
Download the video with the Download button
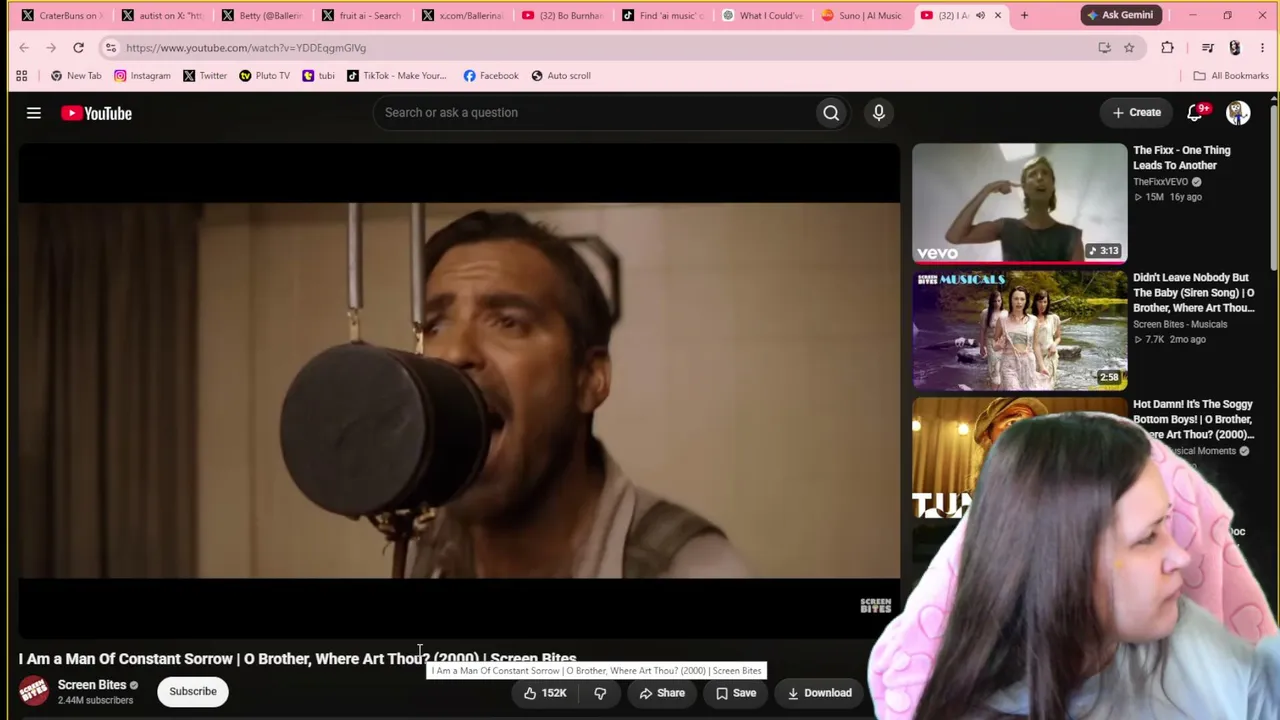(819, 693)
